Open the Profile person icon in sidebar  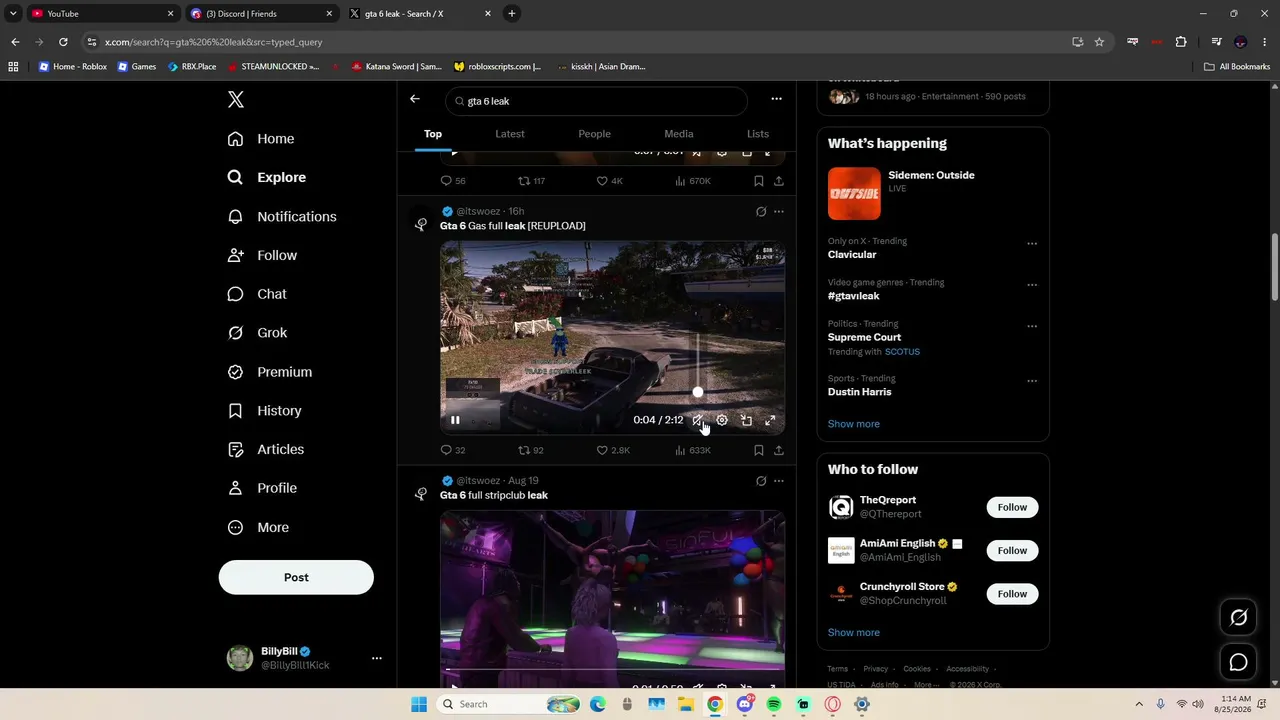tap(235, 488)
